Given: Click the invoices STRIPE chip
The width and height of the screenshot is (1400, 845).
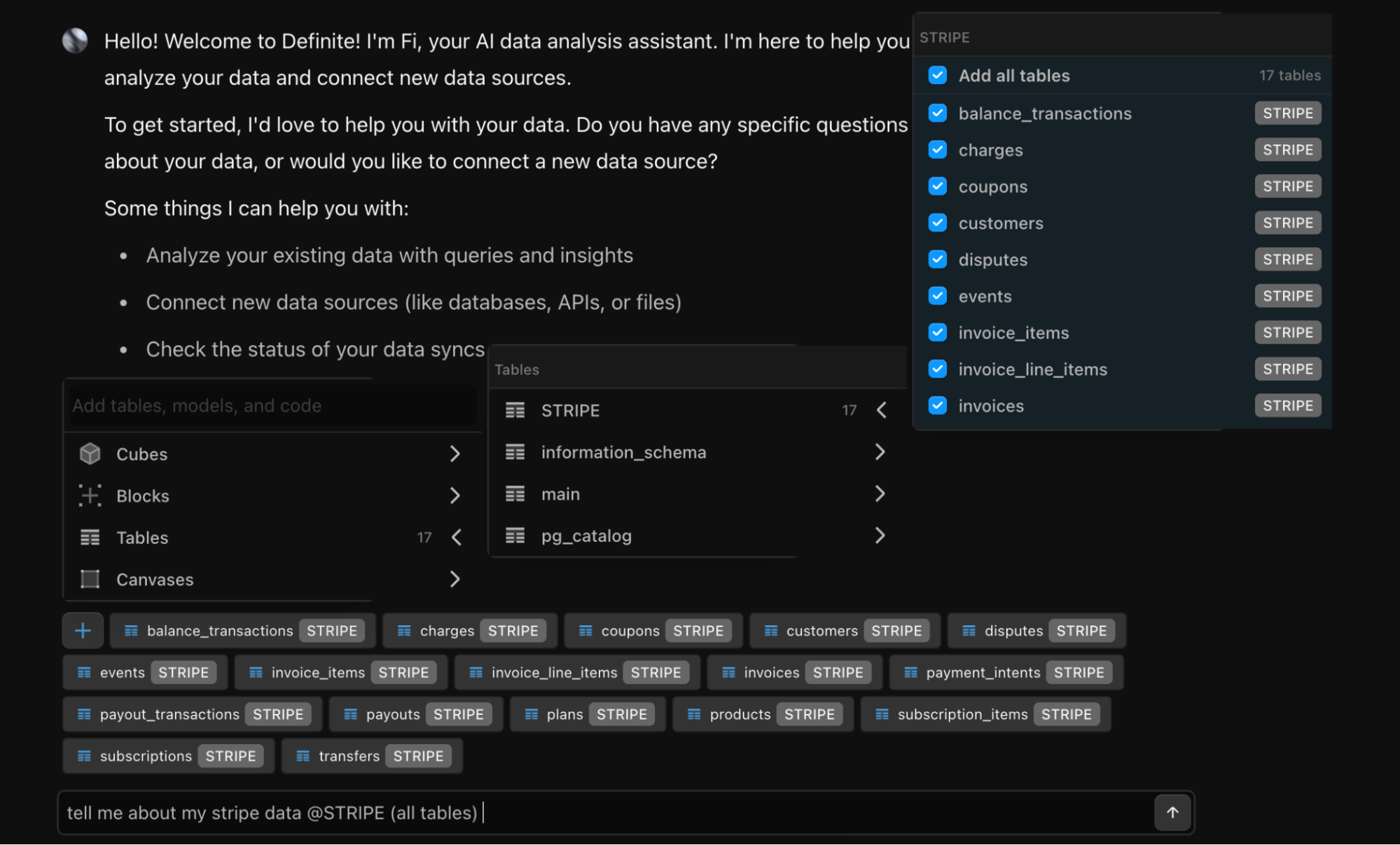Looking at the screenshot, I should [x=795, y=673].
